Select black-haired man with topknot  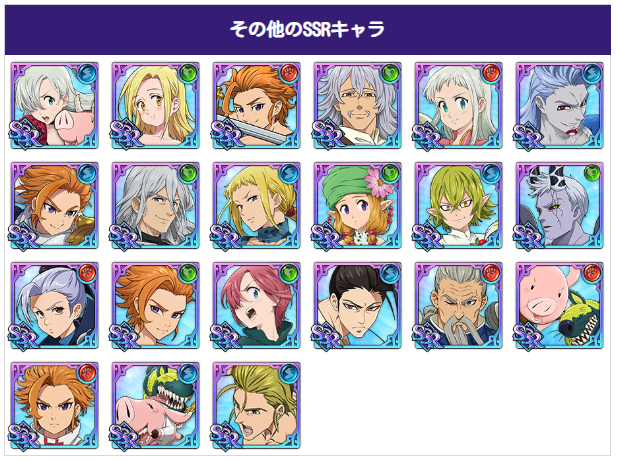tap(357, 306)
